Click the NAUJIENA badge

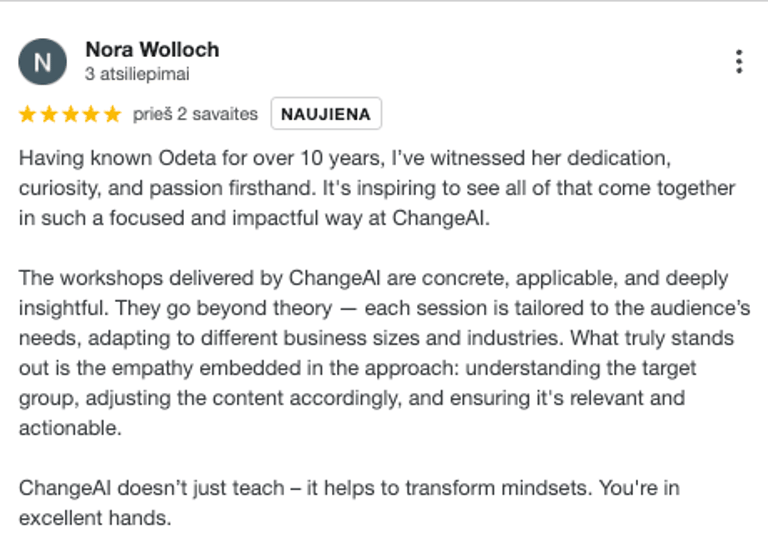tap(326, 114)
